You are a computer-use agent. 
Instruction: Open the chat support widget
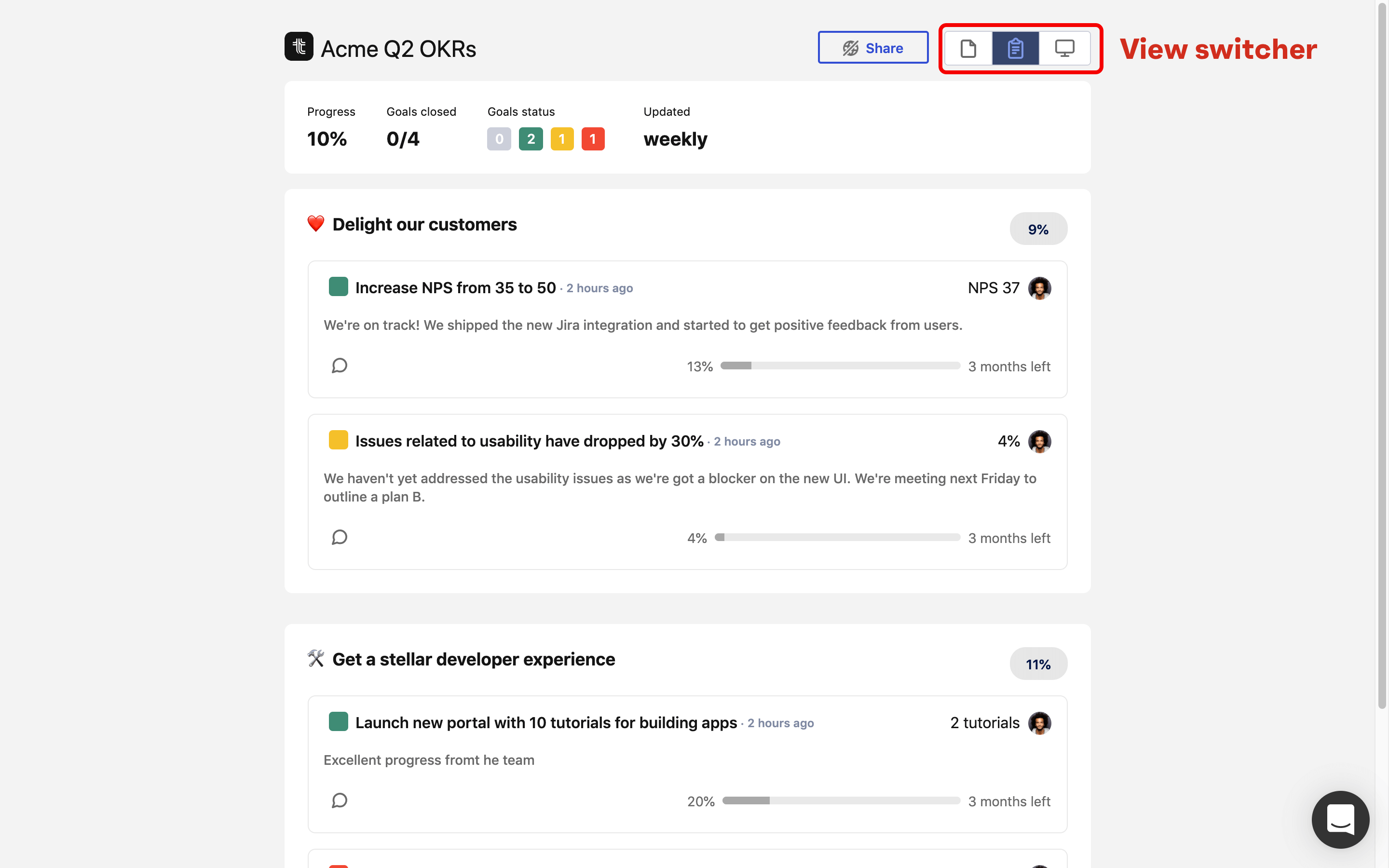[1340, 819]
